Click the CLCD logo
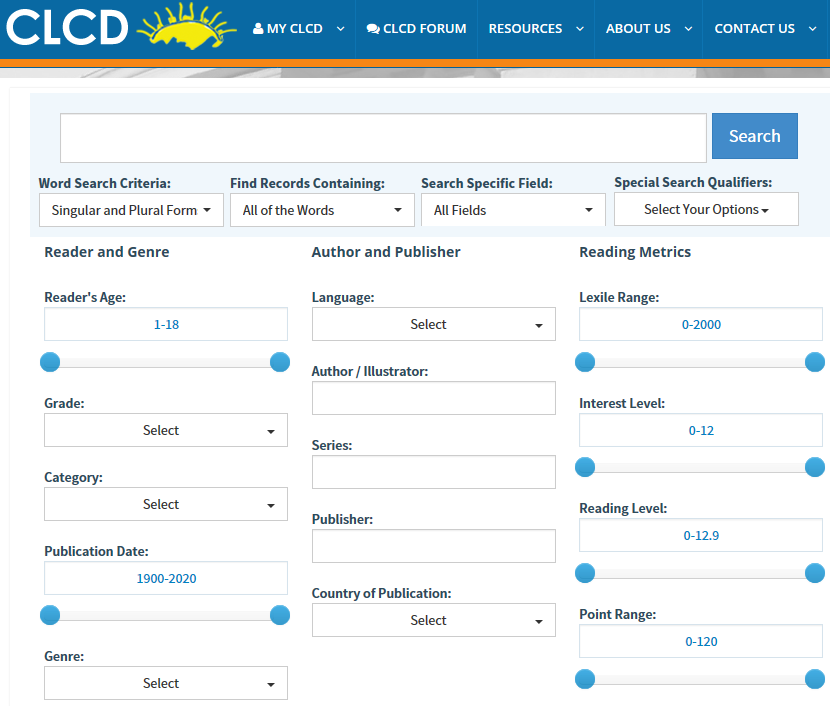 (x=66, y=28)
